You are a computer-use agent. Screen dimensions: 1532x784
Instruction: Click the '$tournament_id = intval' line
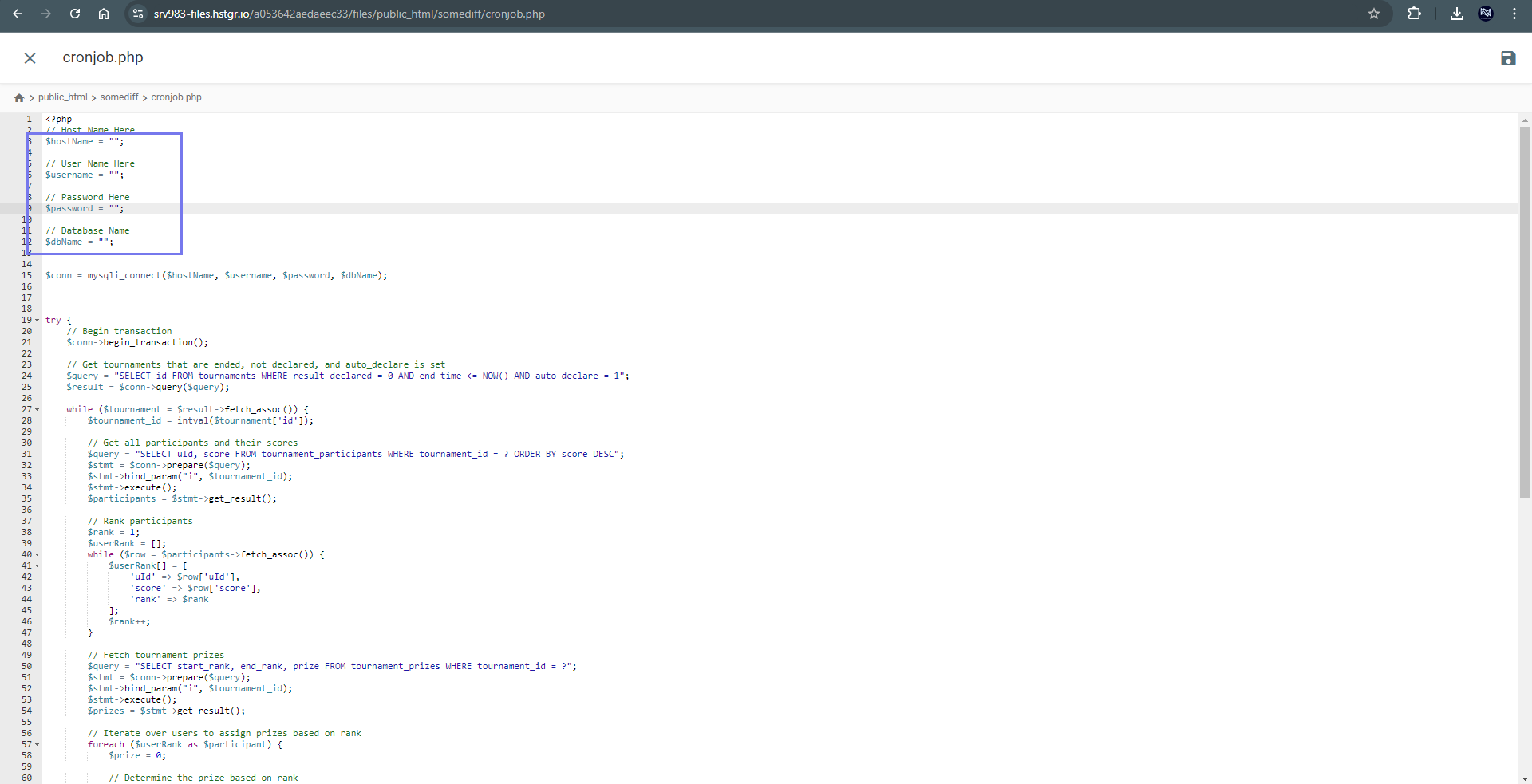click(200, 421)
